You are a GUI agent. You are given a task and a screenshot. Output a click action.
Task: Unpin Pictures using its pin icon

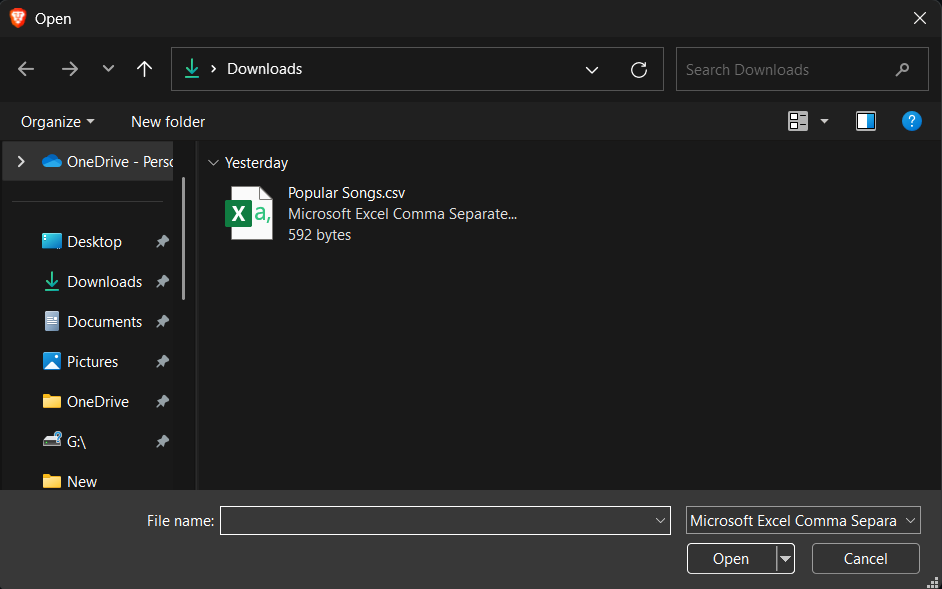(162, 362)
